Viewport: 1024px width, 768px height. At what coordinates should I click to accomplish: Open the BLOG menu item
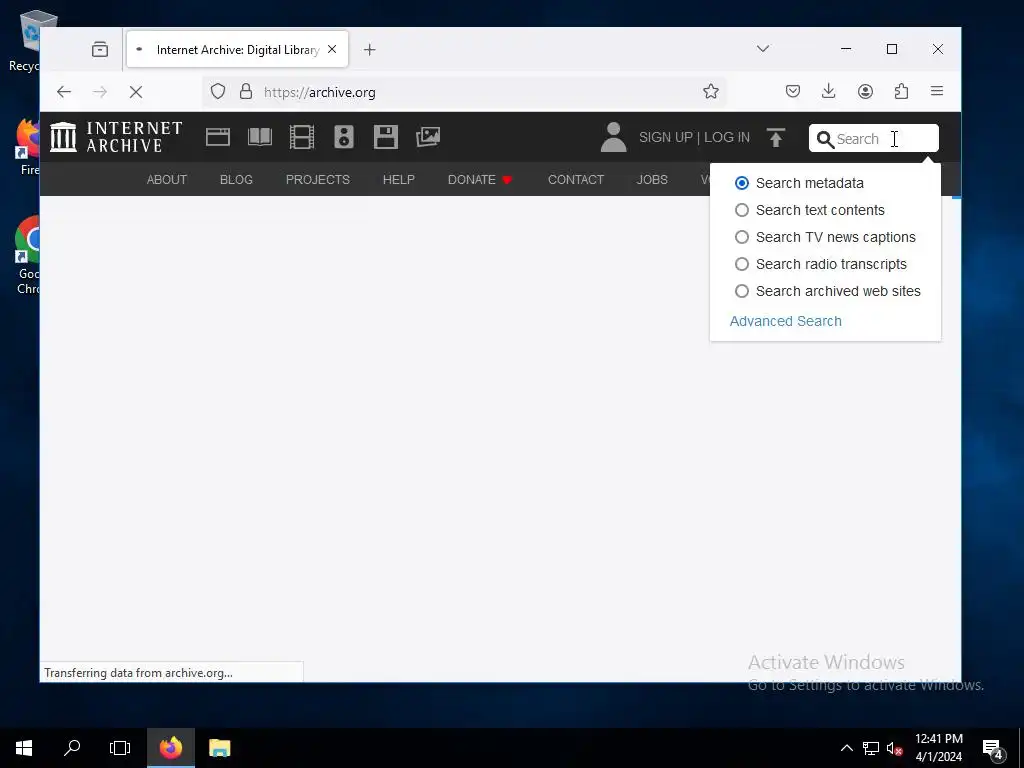point(236,180)
